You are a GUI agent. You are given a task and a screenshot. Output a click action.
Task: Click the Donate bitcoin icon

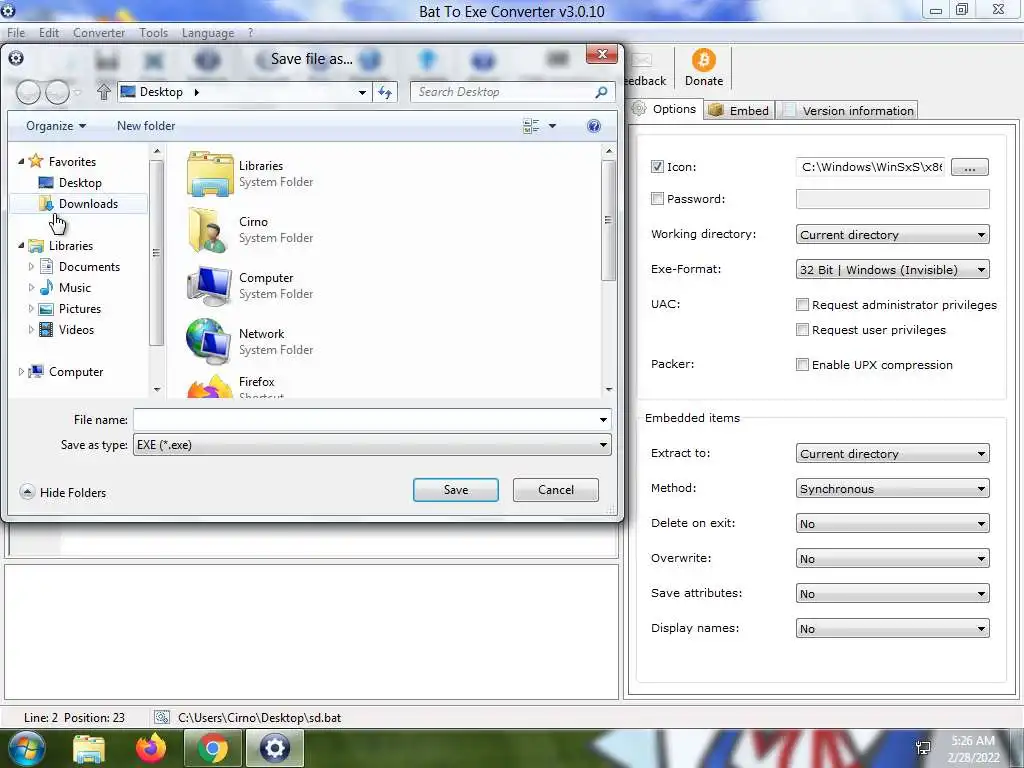(x=703, y=60)
